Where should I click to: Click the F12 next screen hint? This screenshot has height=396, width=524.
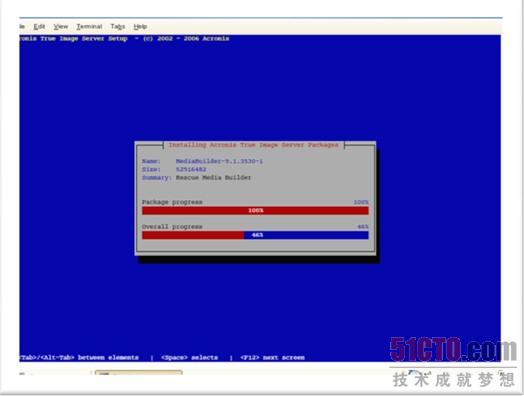(x=272, y=358)
